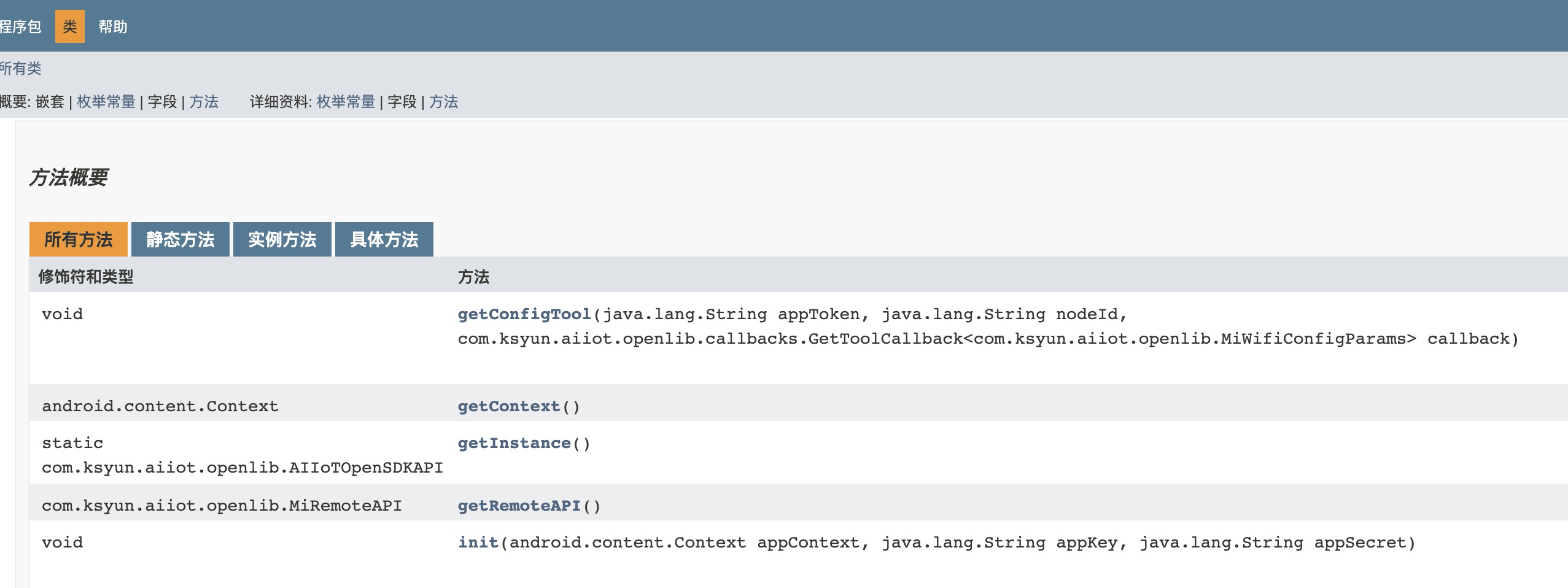This screenshot has width=1568, height=588.
Task: Open the init method link
Action: [x=478, y=543]
